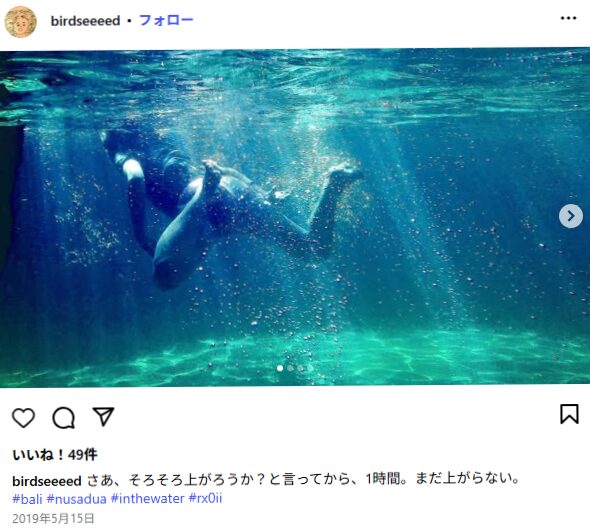
Task: Open the #nusadua hashtag
Action: 77,499
